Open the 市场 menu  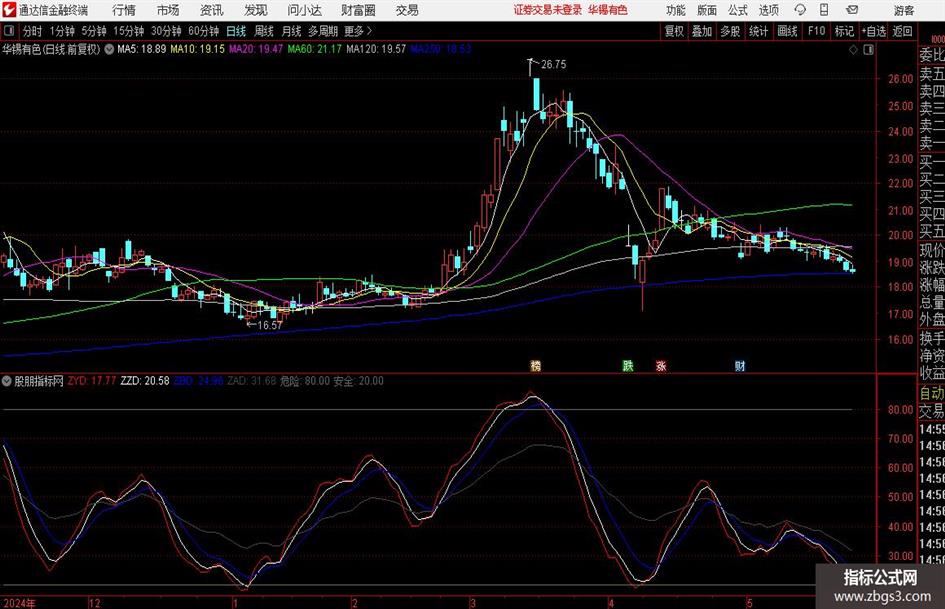click(168, 10)
